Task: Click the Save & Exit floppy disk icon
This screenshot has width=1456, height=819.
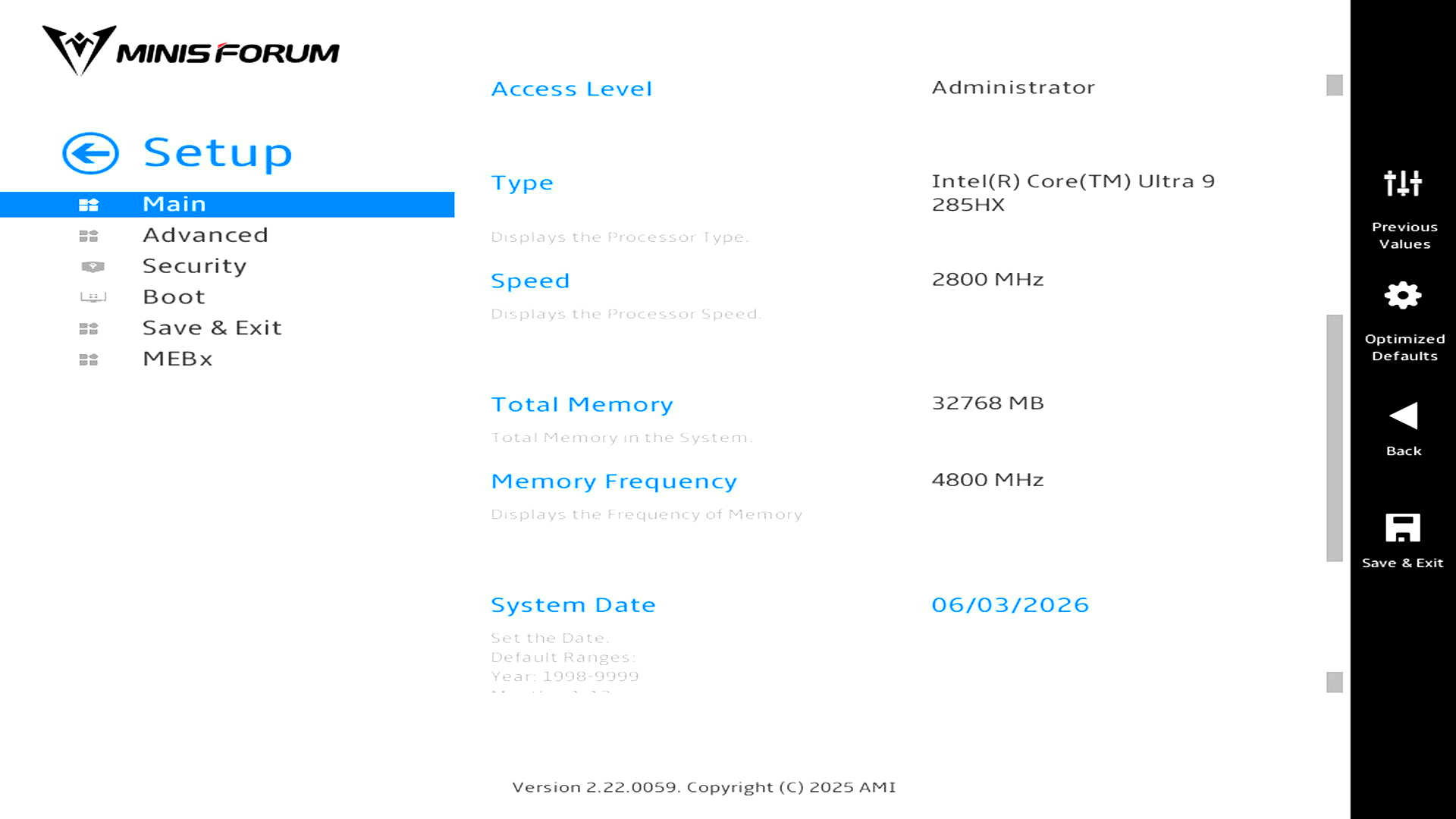Action: 1403,528
